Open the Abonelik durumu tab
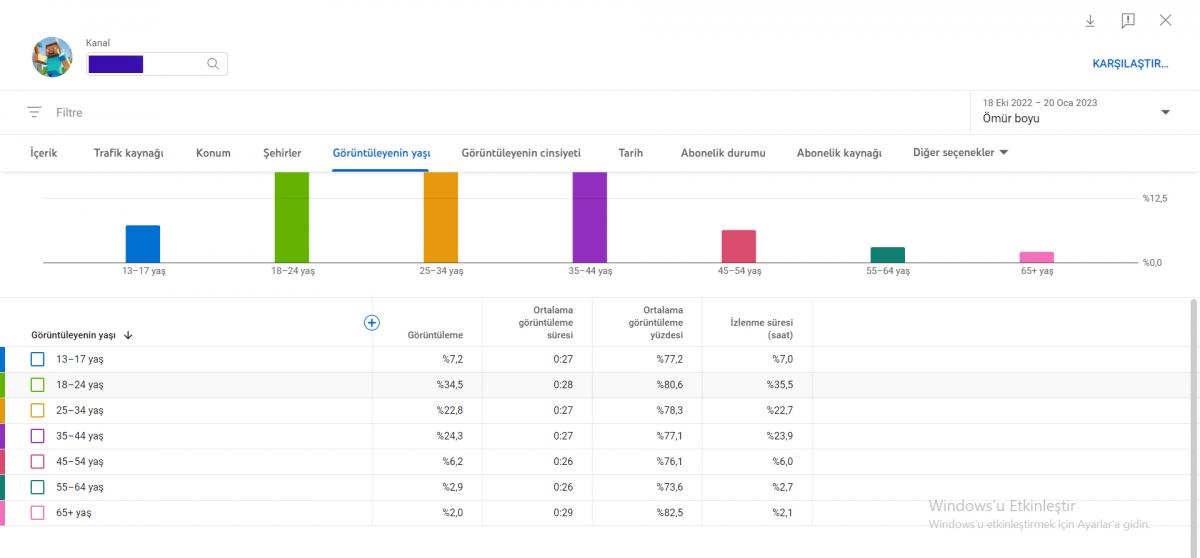The height and width of the screenshot is (558, 1200). [x=723, y=153]
